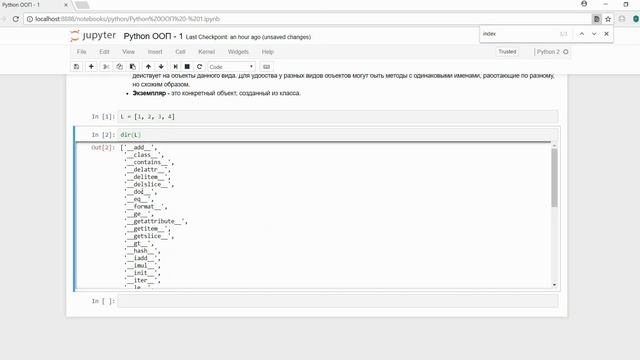Screen dimensions: 640x360
Task: Open the Insert menu
Action: click(x=155, y=52)
